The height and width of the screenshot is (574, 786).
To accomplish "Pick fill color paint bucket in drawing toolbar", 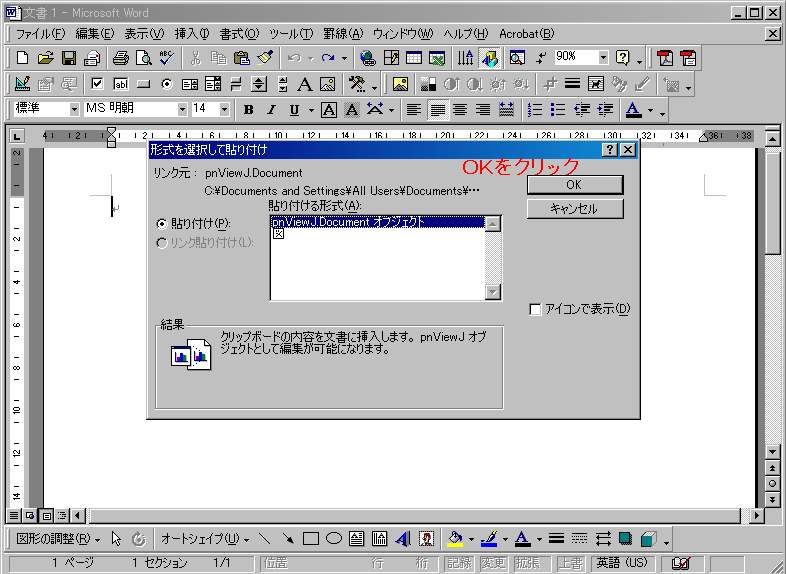I will [455, 539].
